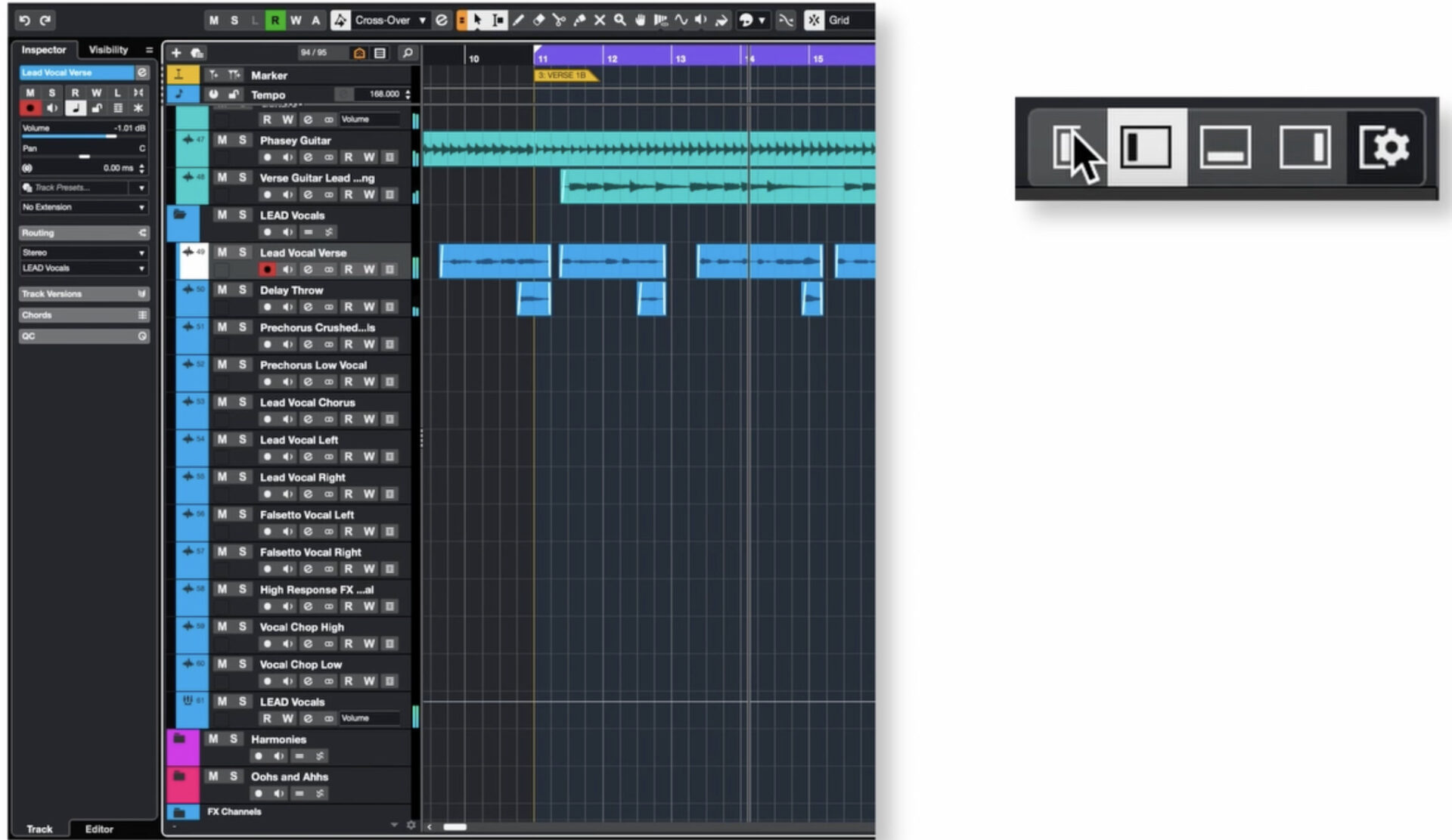
Task: Open the No Extension dropdown
Action: 83,207
